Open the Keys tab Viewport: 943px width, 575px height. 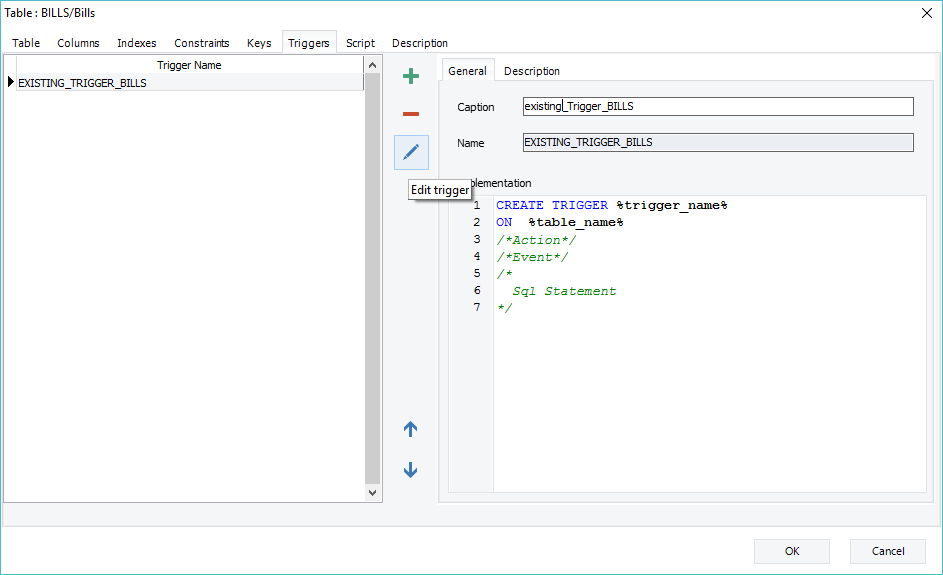coord(259,43)
